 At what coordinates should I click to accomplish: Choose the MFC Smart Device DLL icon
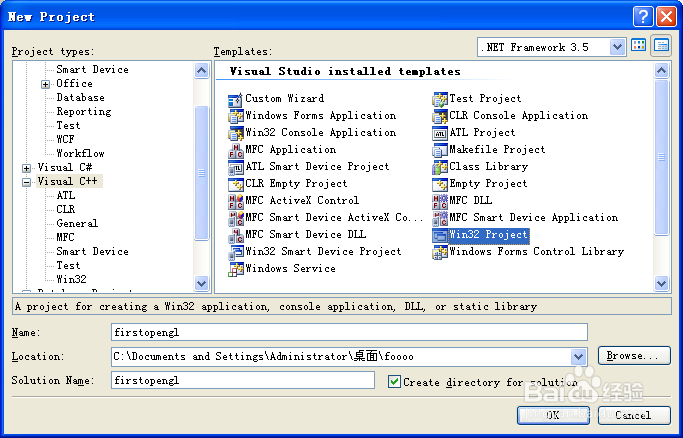[x=236, y=236]
